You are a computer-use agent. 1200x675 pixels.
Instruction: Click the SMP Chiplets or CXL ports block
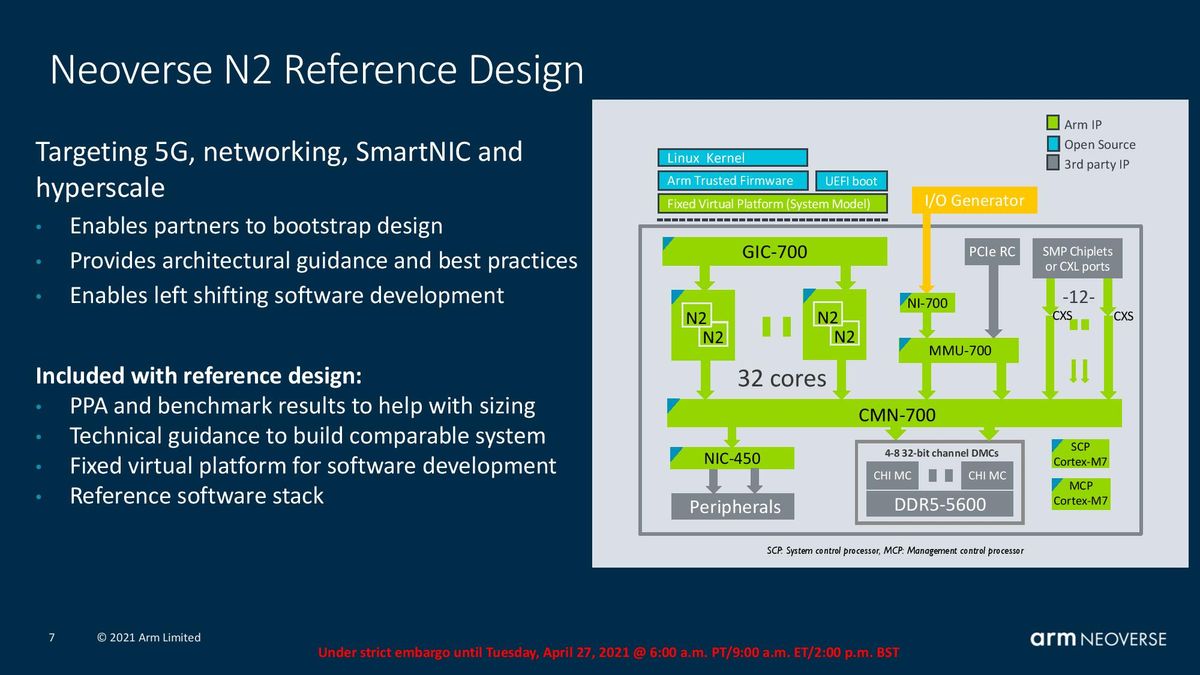tap(1078, 258)
